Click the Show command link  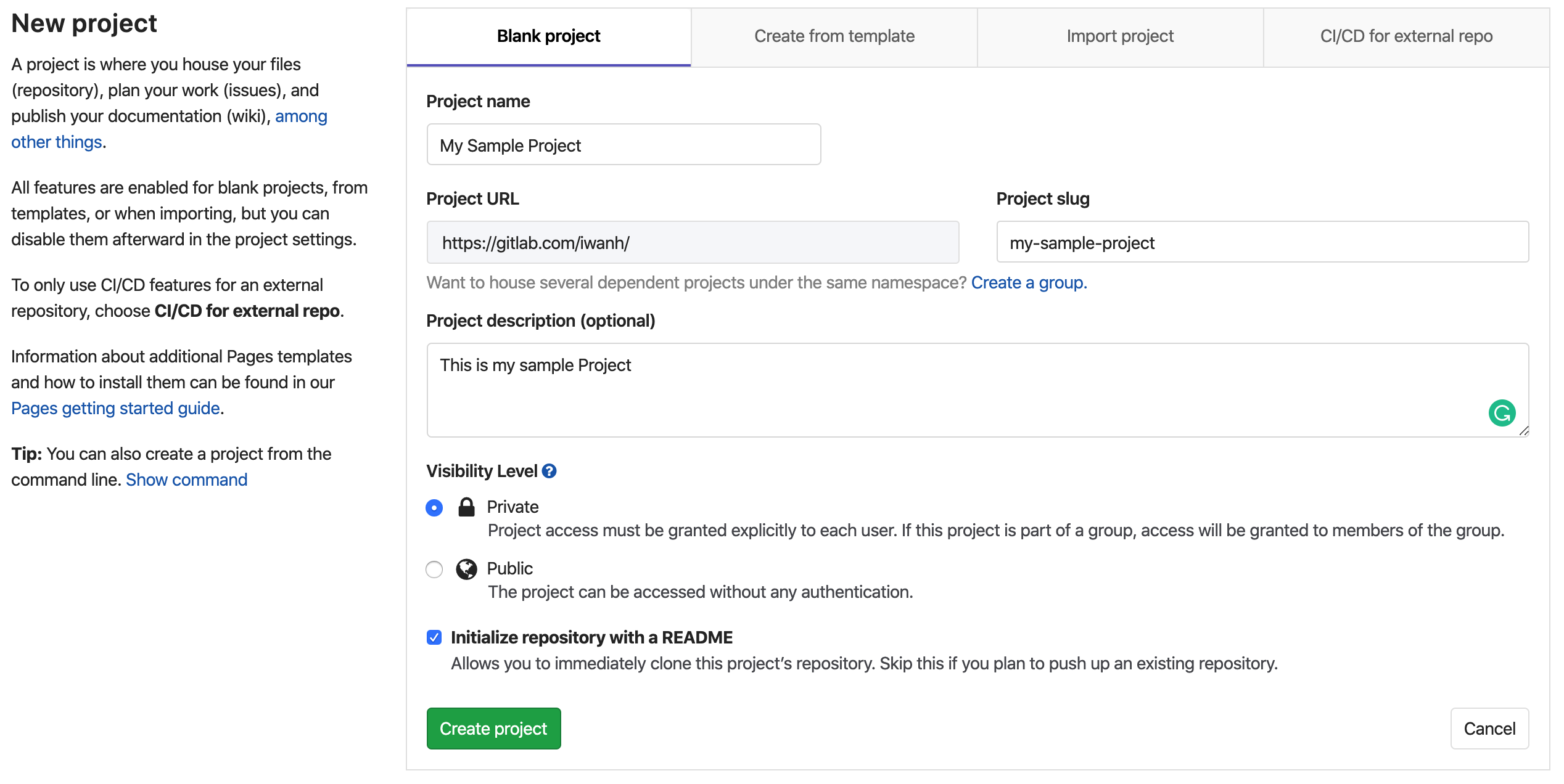(x=186, y=480)
